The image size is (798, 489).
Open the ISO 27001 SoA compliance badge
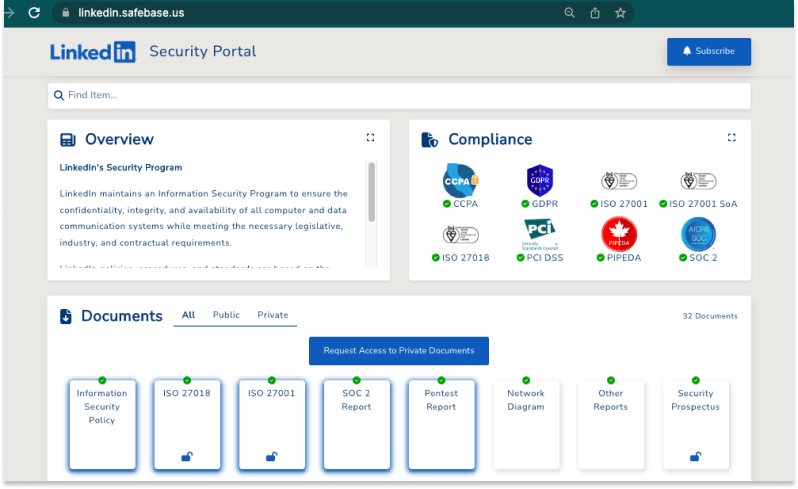click(x=698, y=181)
